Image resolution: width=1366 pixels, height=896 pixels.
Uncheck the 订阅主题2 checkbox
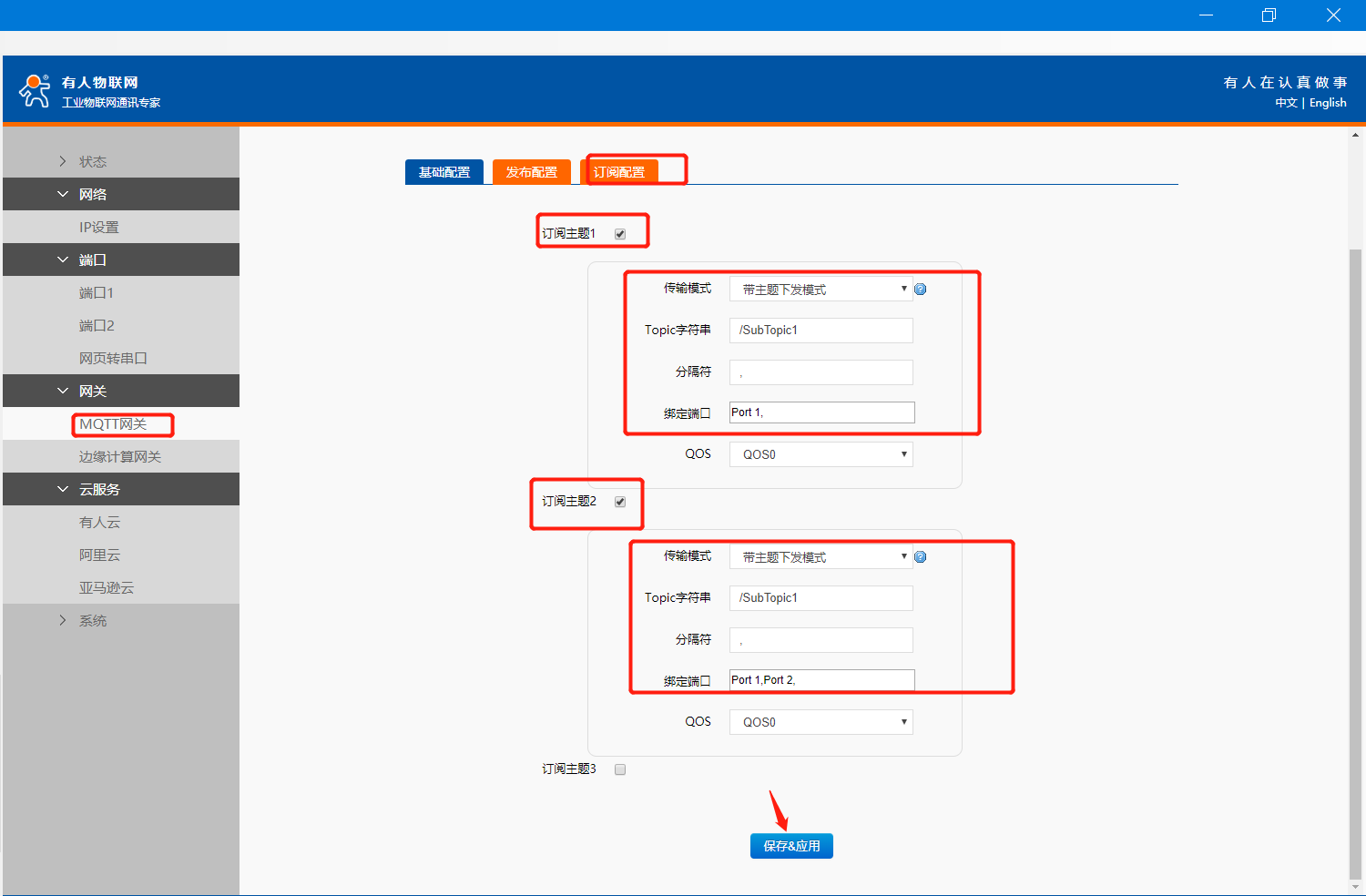click(620, 502)
